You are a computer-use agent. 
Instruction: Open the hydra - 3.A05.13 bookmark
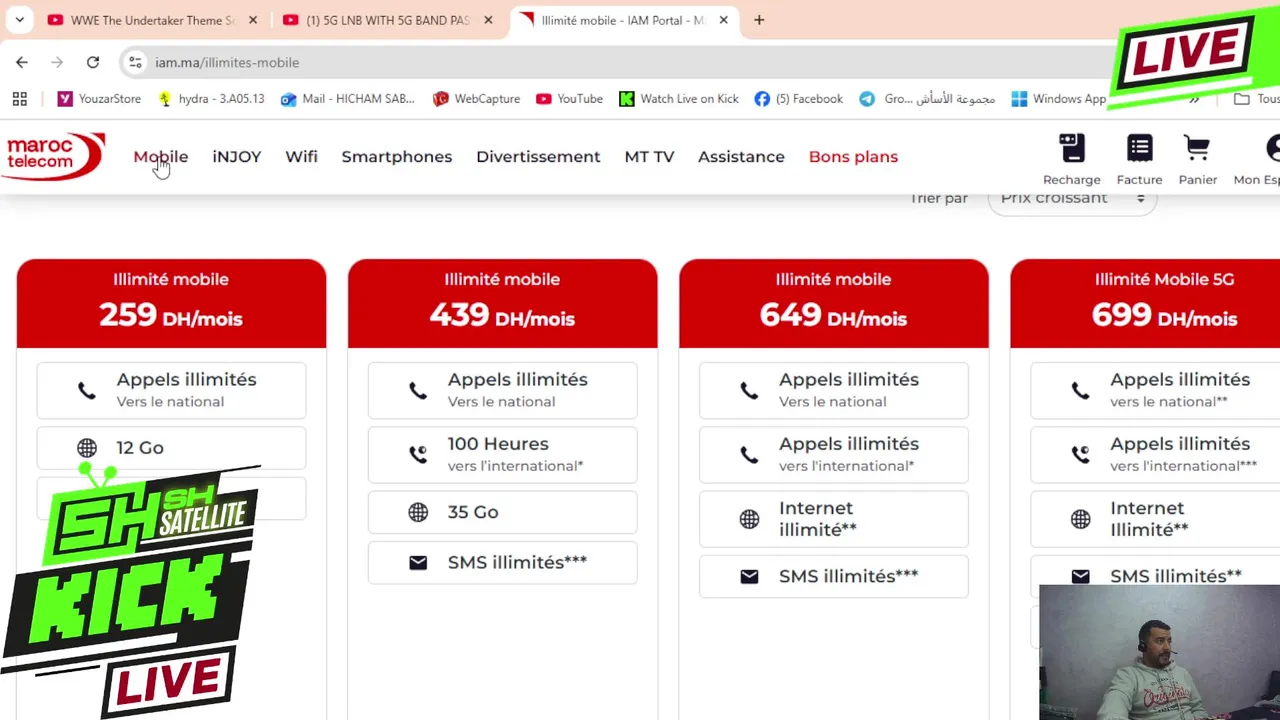tap(211, 99)
